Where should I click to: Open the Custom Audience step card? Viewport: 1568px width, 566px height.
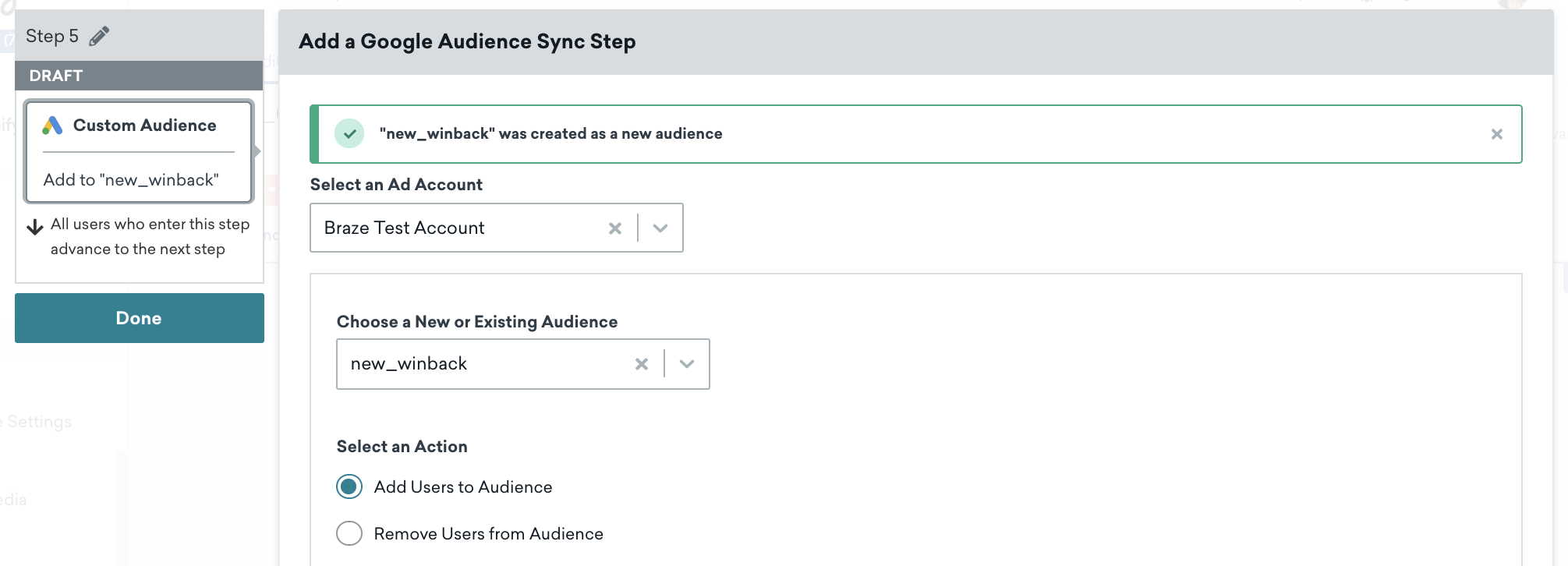[x=139, y=151]
